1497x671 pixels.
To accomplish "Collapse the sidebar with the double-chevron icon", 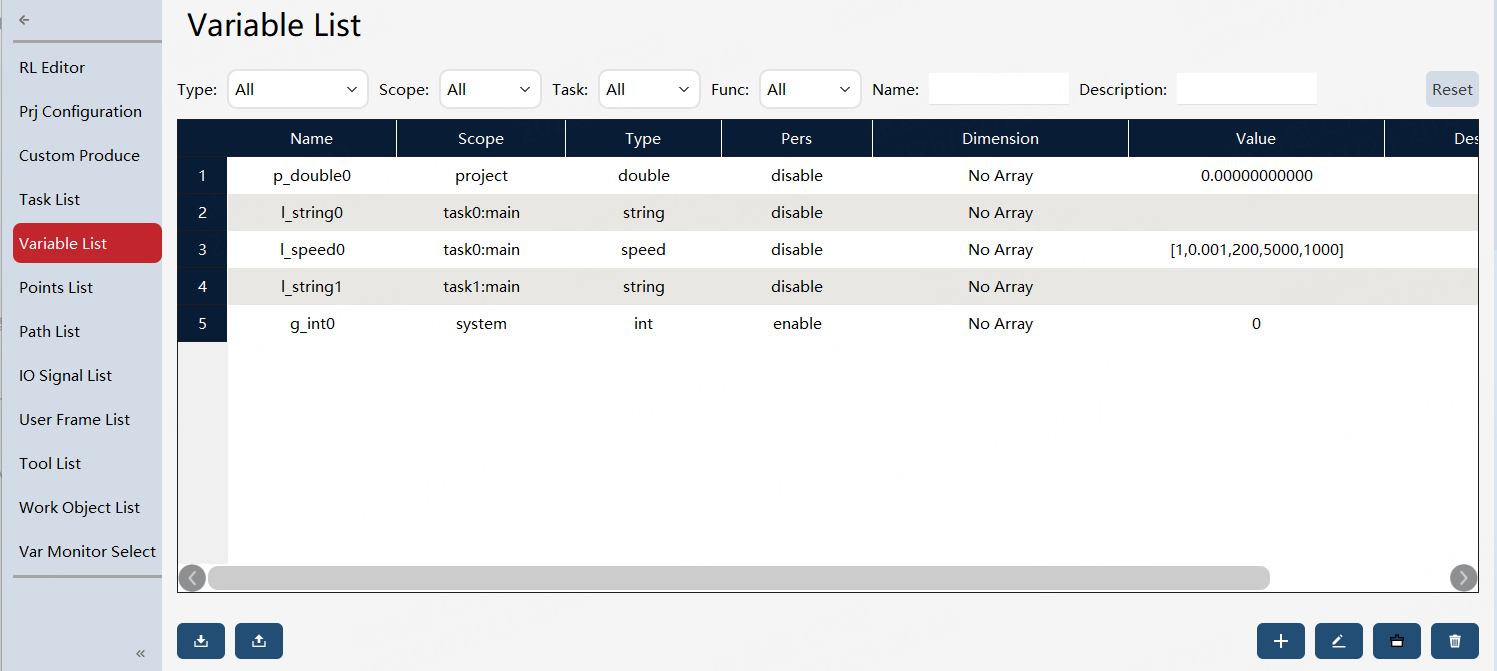I will [141, 653].
